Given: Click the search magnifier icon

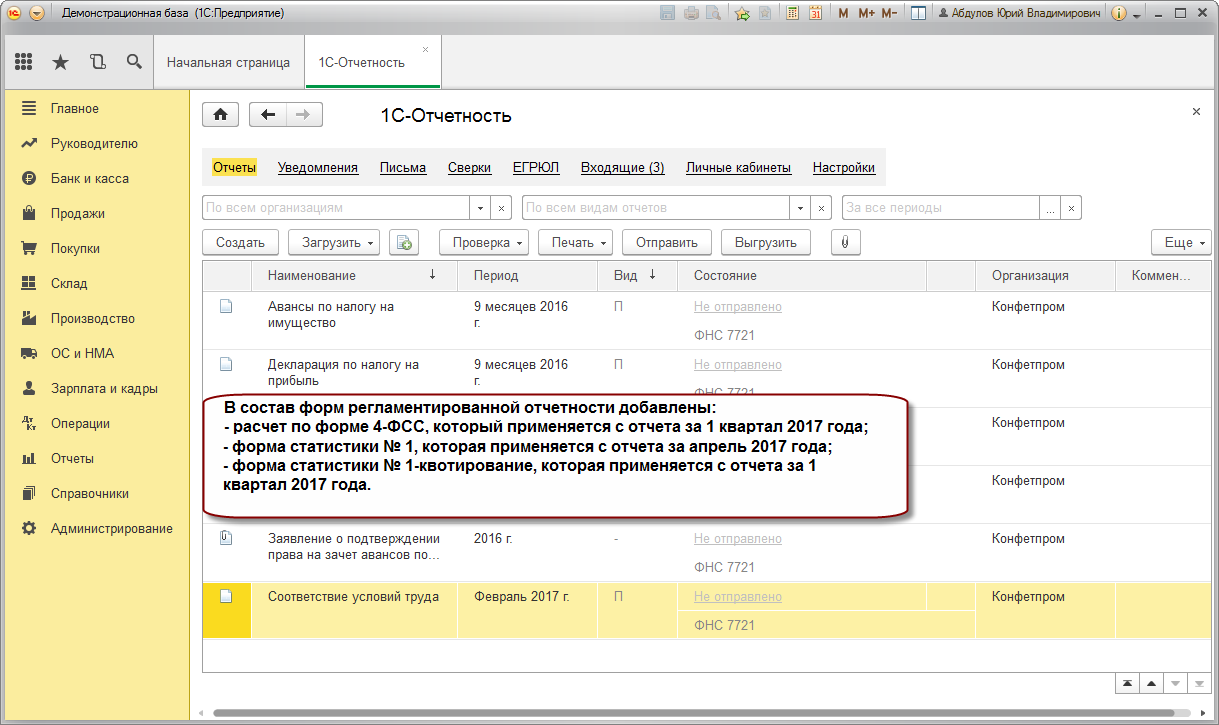Looking at the screenshot, I should [134, 62].
